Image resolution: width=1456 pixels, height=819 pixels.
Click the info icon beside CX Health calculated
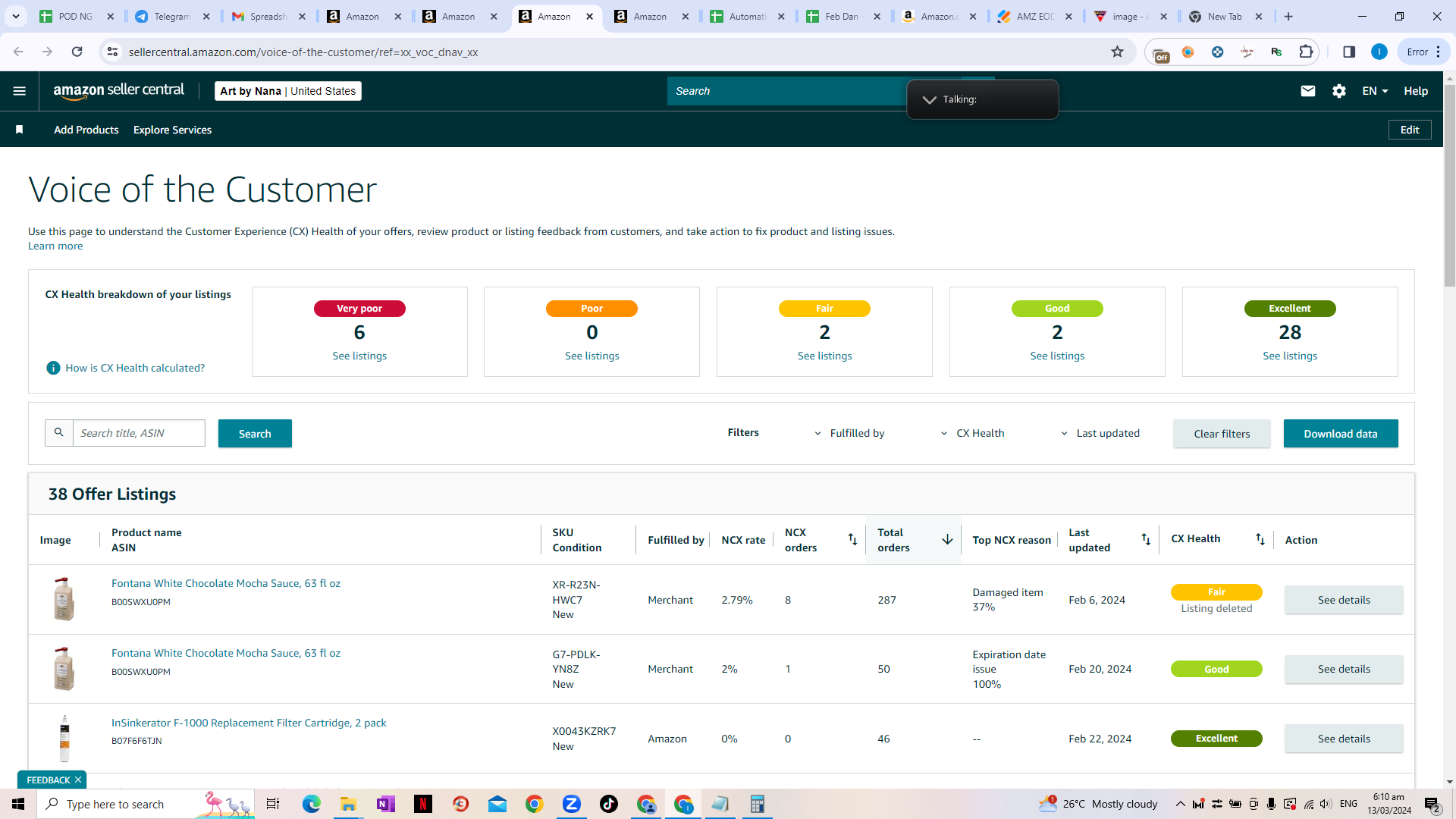(x=53, y=368)
